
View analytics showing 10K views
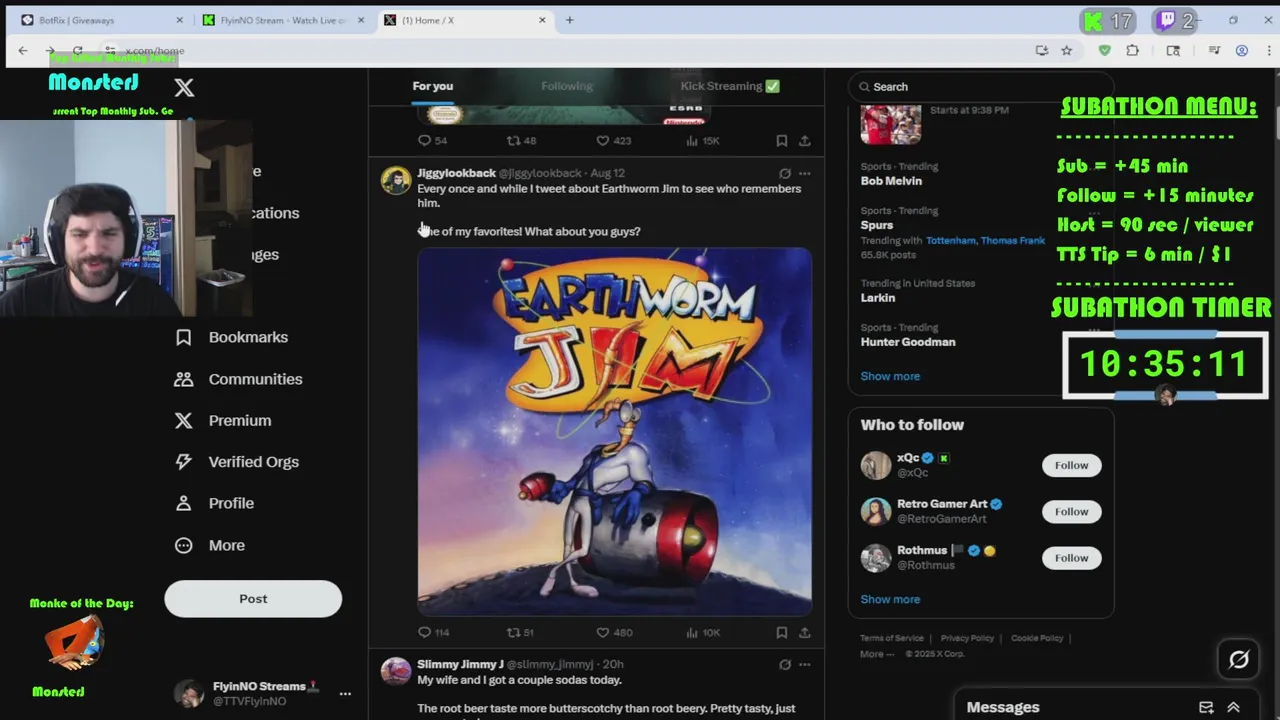[703, 632]
